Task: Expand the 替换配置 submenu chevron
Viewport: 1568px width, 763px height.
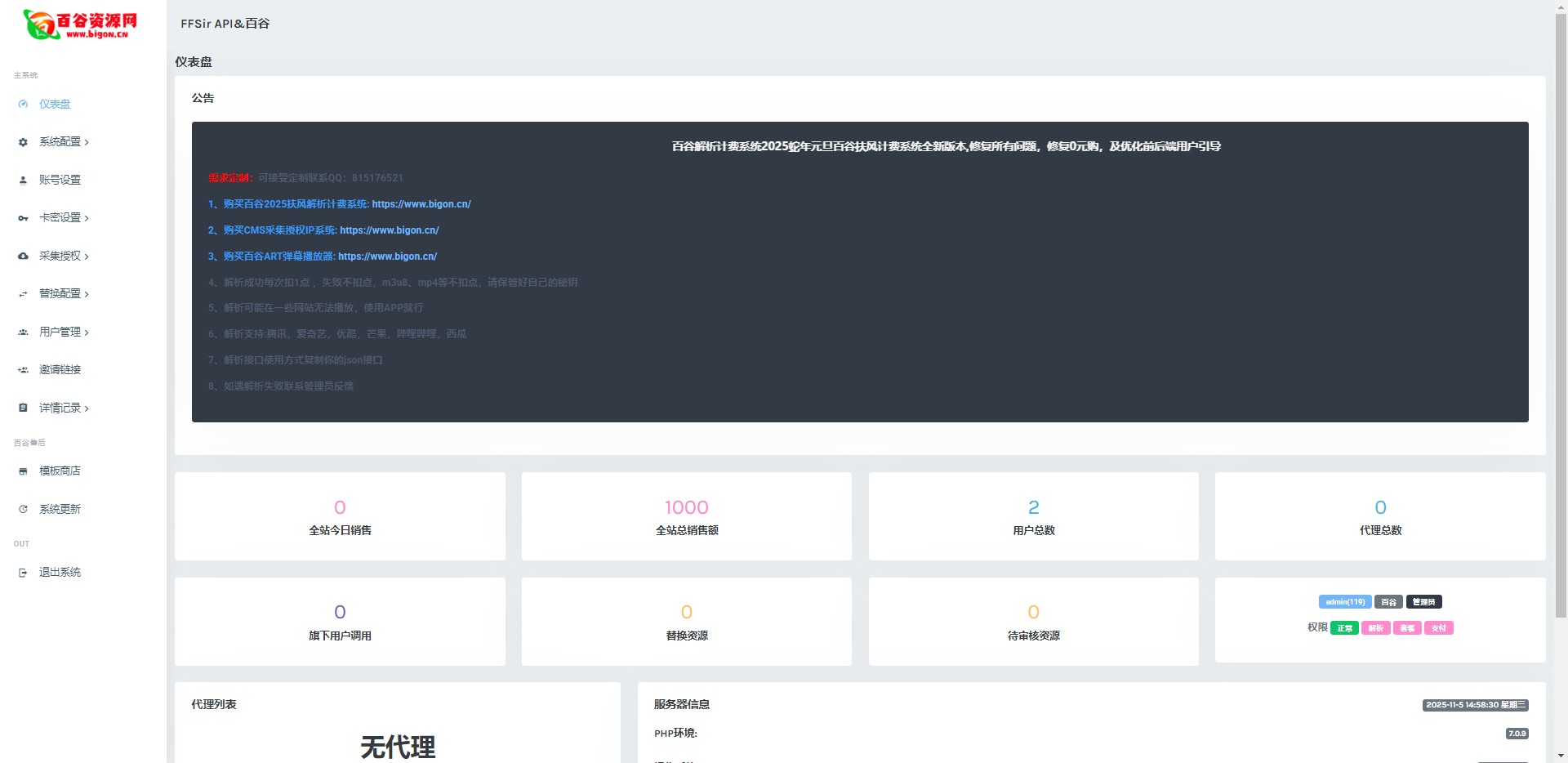Action: pyautogui.click(x=87, y=294)
